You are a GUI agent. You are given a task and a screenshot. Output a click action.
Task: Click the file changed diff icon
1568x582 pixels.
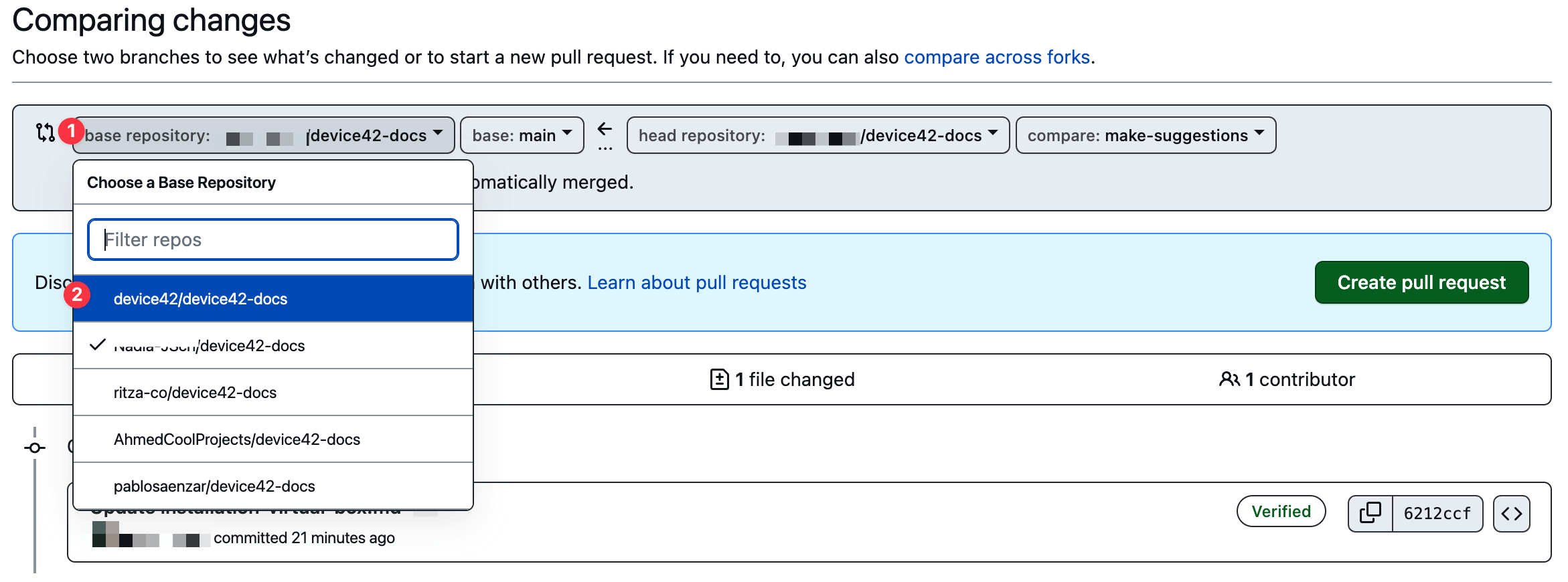point(719,379)
